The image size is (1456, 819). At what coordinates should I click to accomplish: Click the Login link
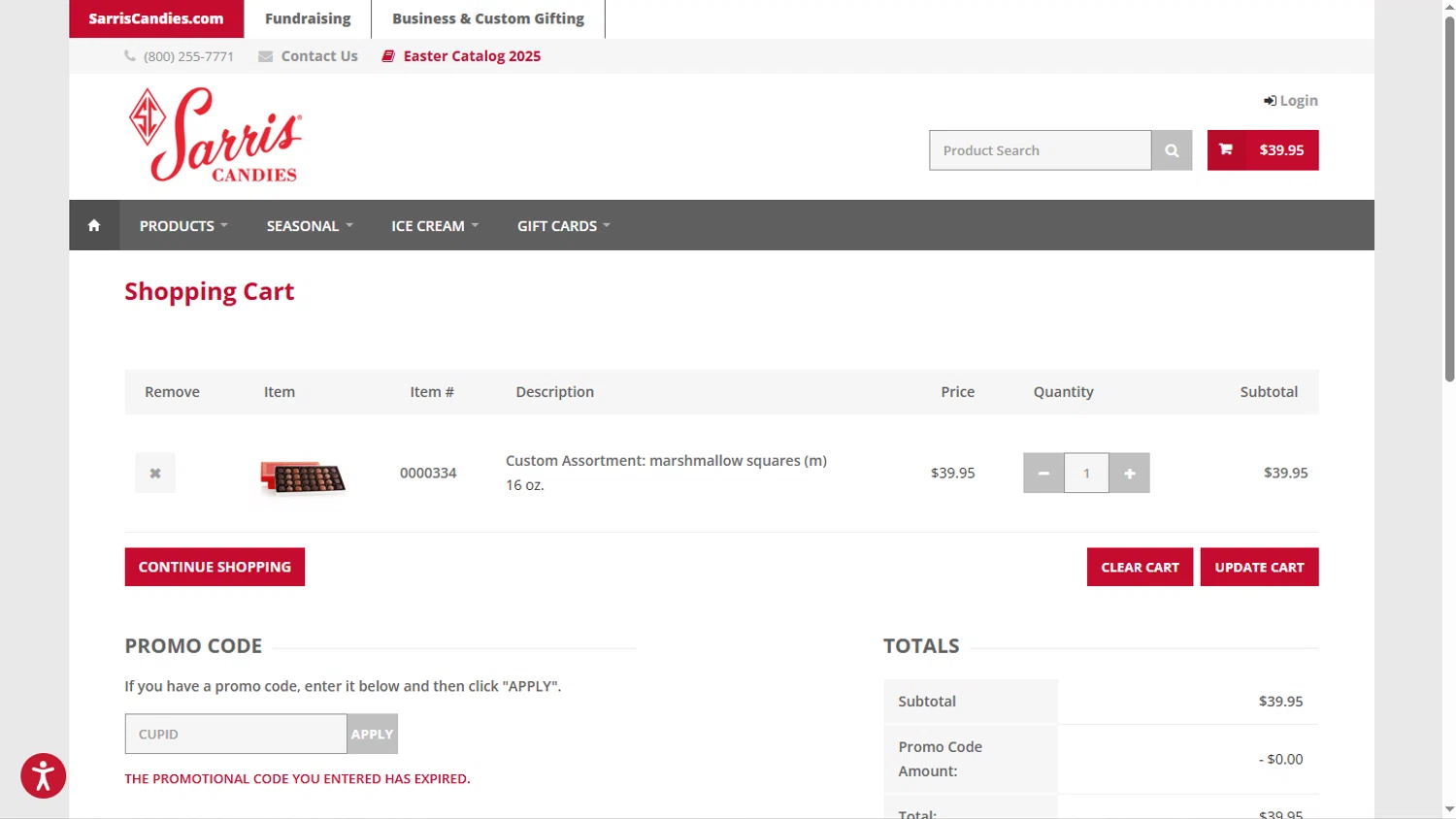point(1291,100)
